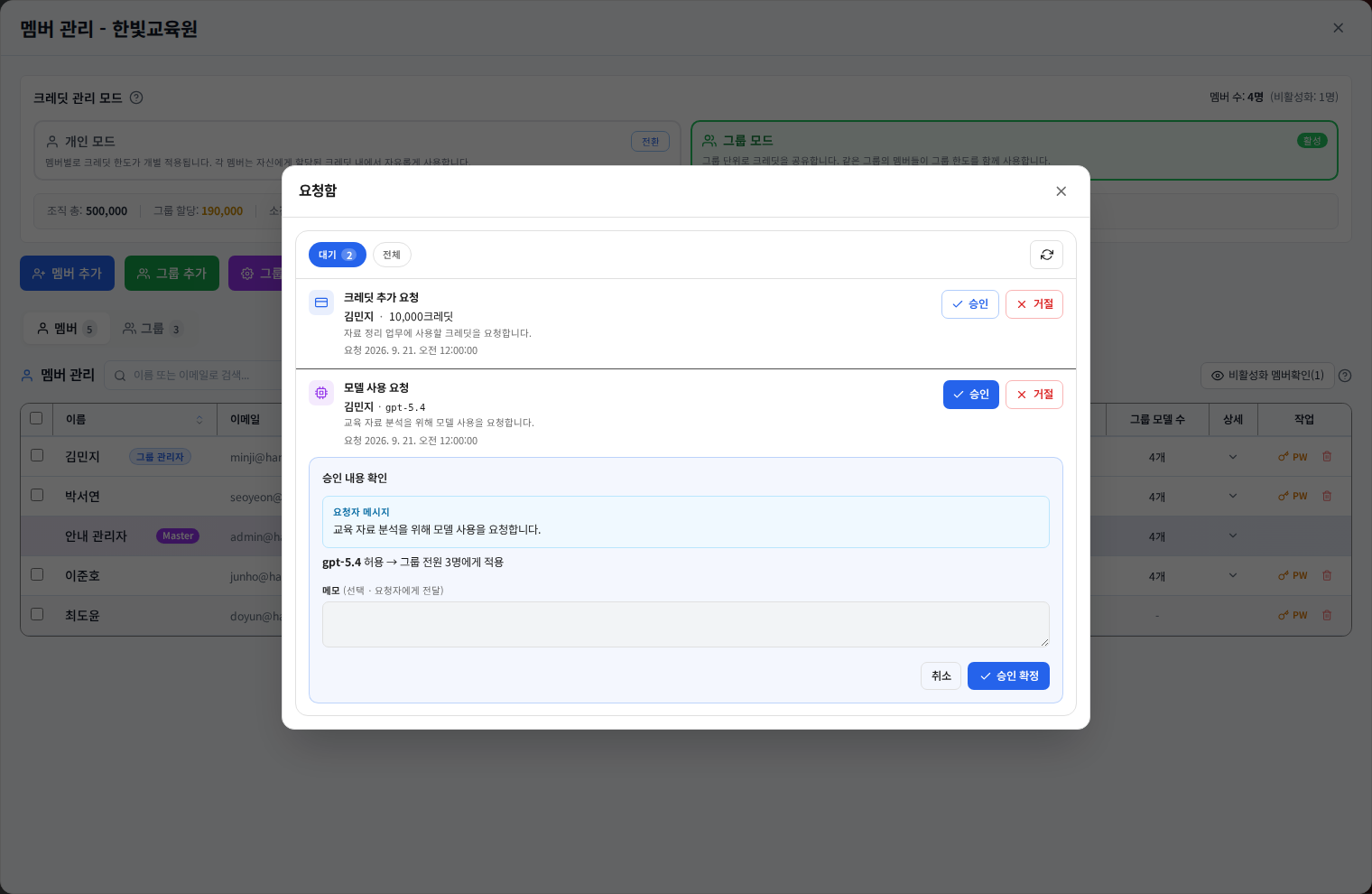Expand details chevron for 이준호 row
Viewport: 1372px width, 894px height.
pyautogui.click(x=1233, y=576)
